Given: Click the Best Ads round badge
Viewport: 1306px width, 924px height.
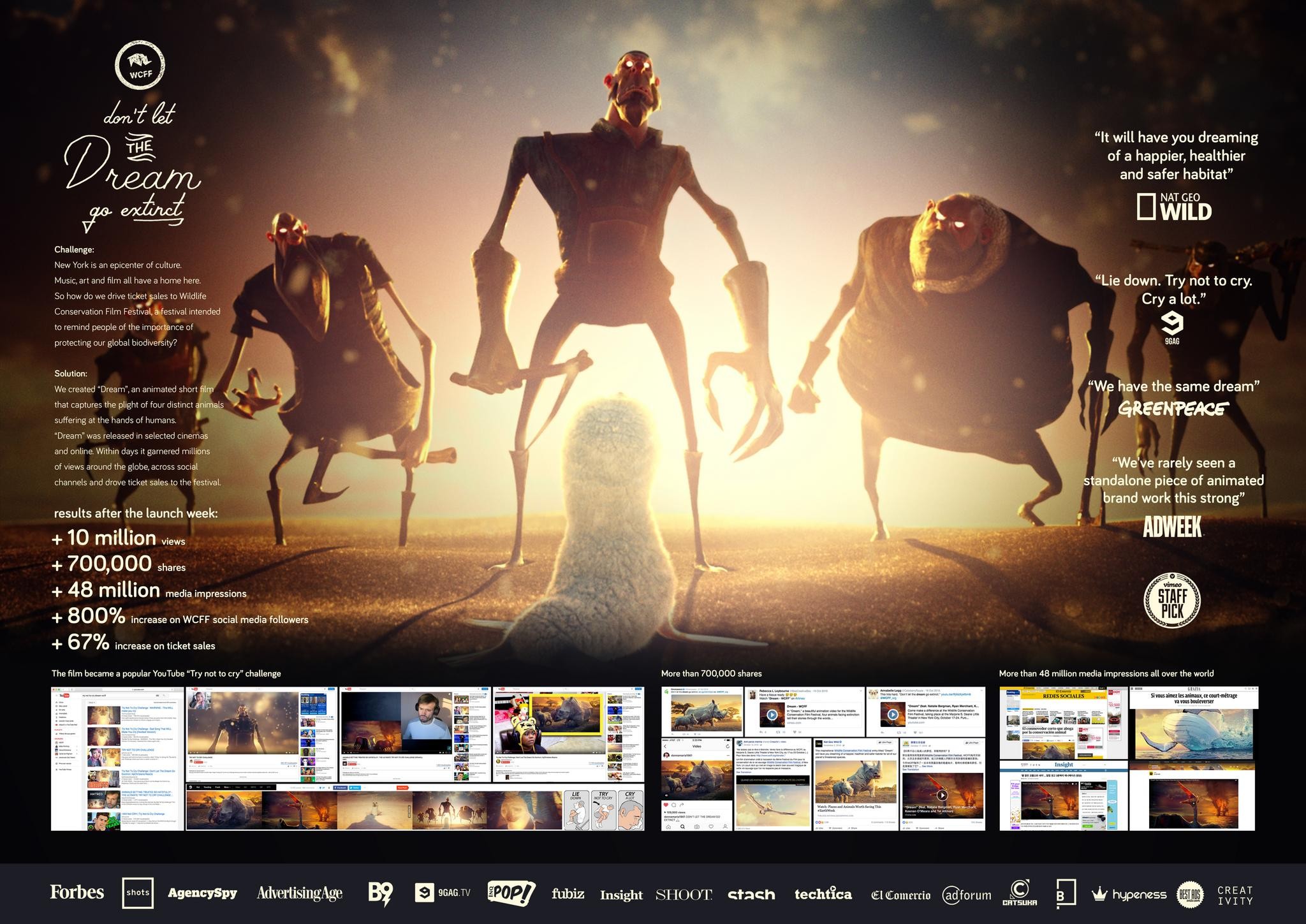Looking at the screenshot, I should (1190, 894).
